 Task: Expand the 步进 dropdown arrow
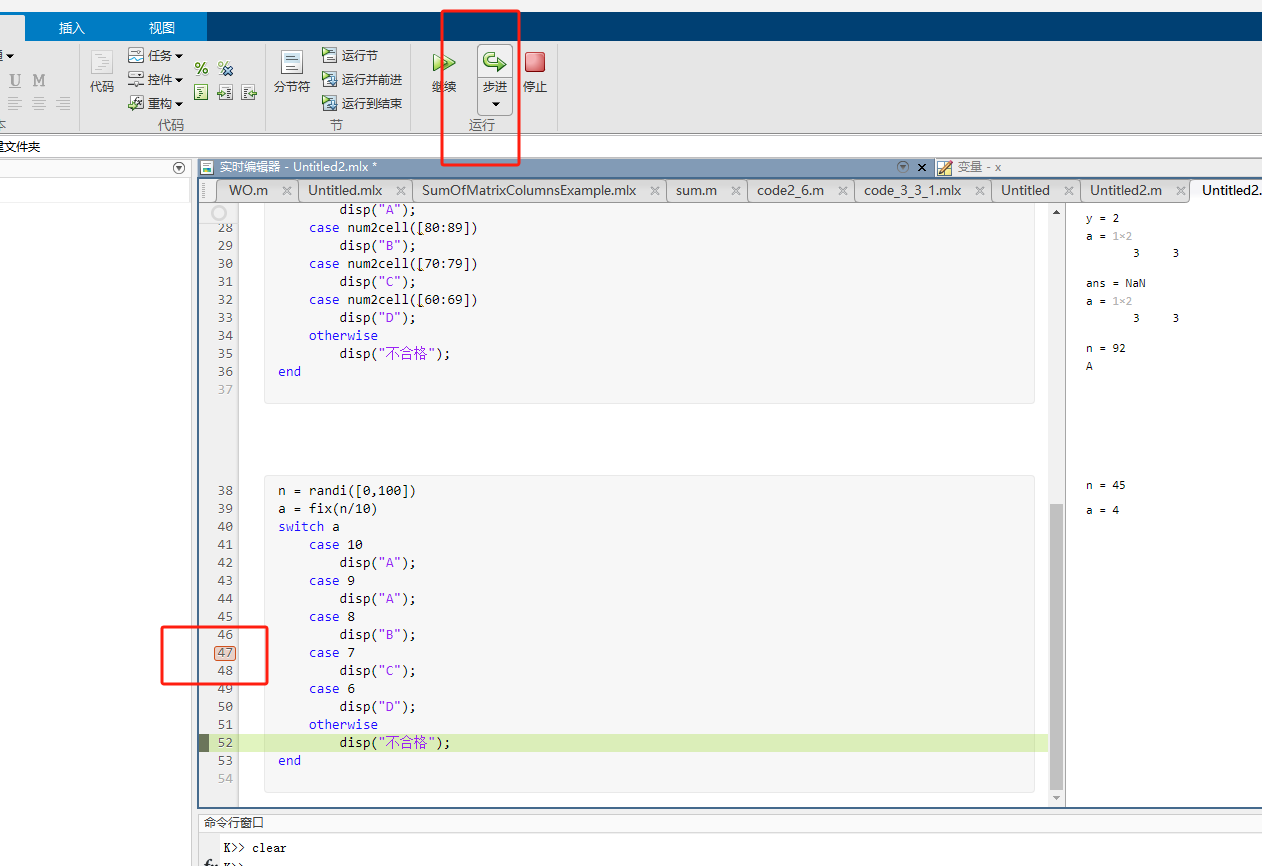point(495,103)
